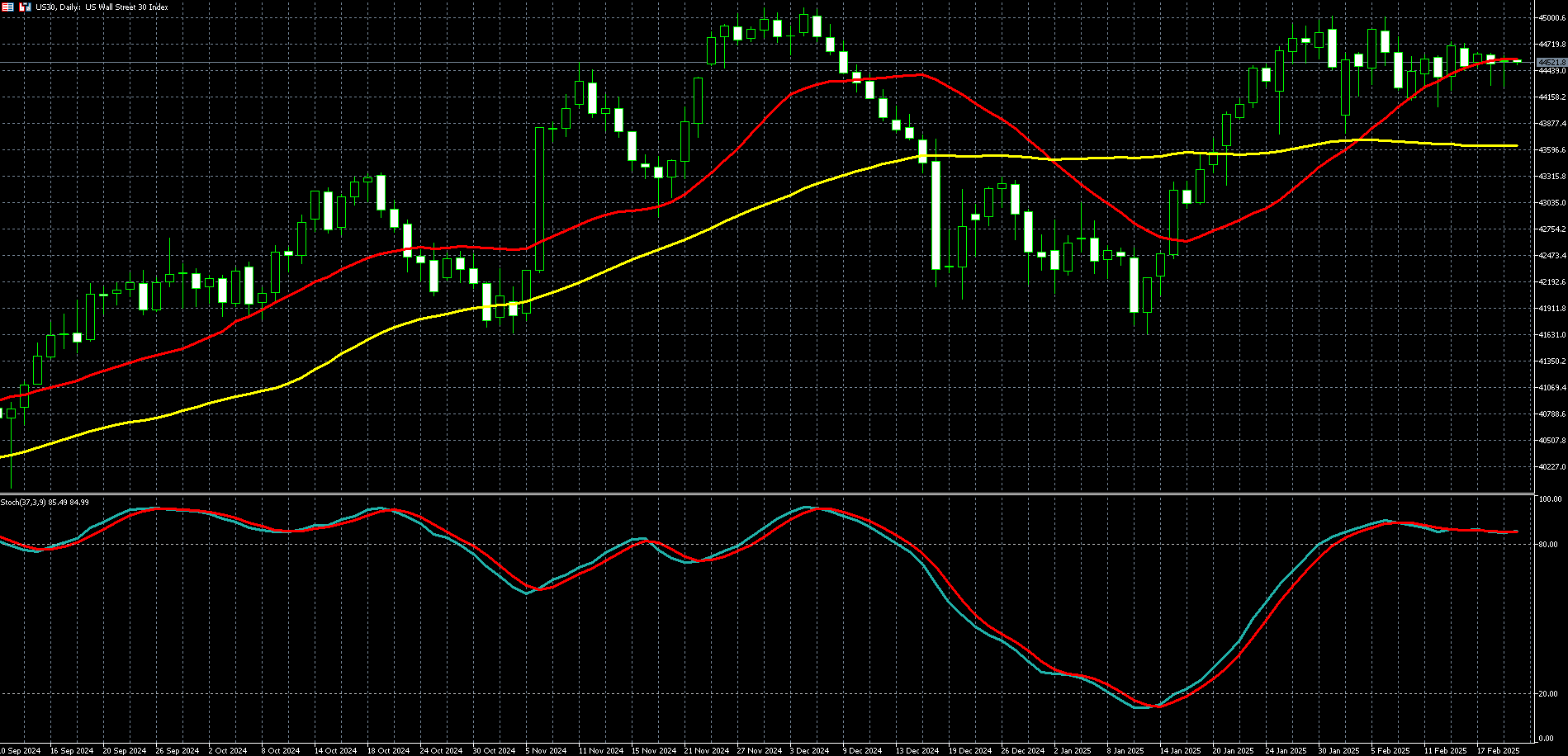
Task: Click the 5 Nov 2024 date label
Action: tap(546, 750)
